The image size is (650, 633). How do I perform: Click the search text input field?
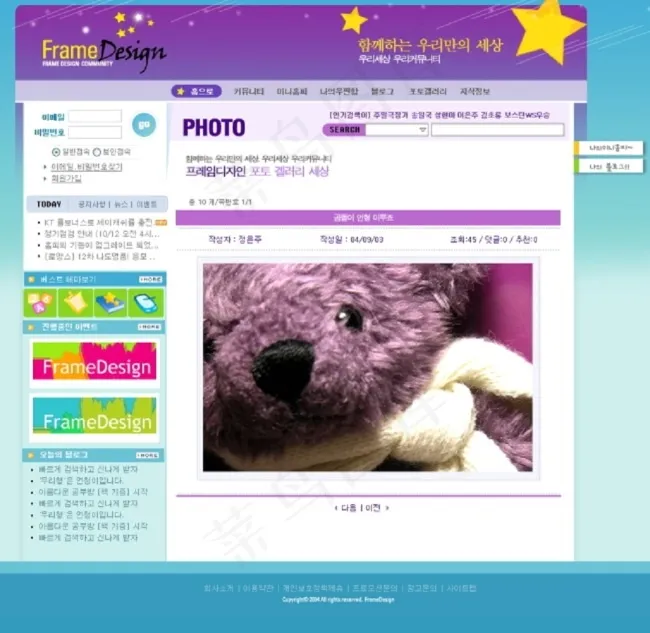point(497,130)
